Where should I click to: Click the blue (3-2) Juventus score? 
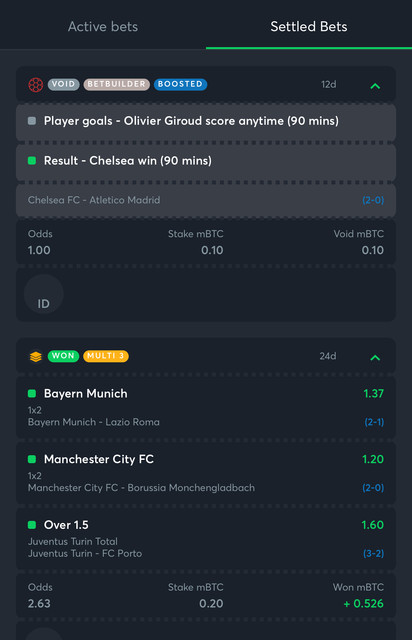374,553
